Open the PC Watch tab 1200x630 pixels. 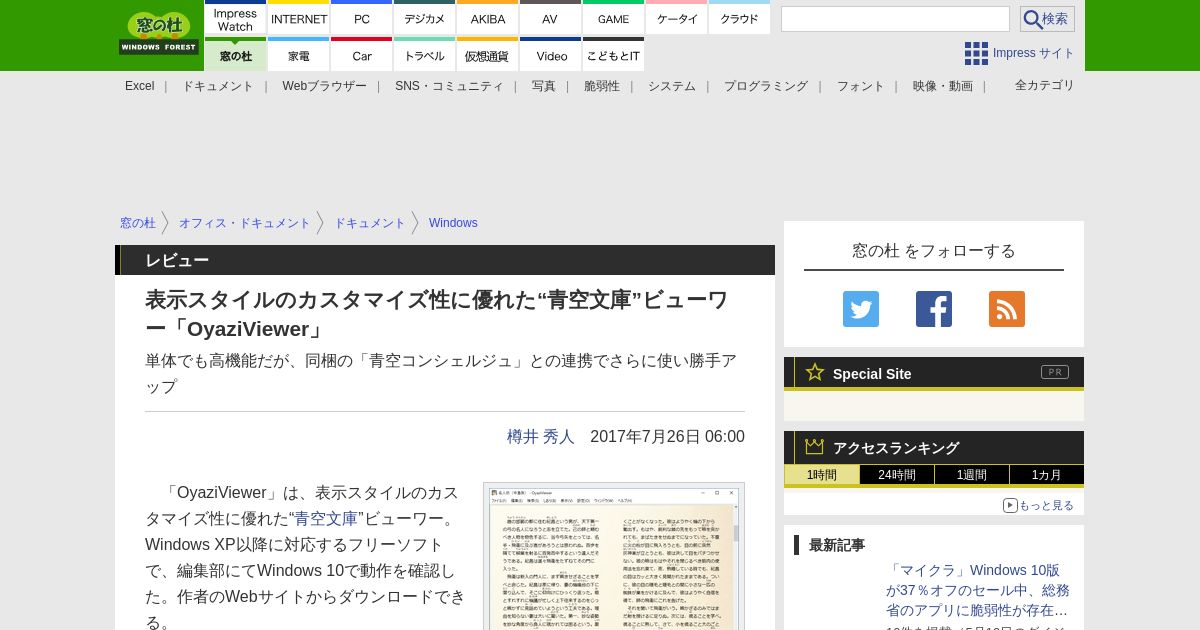point(362,18)
